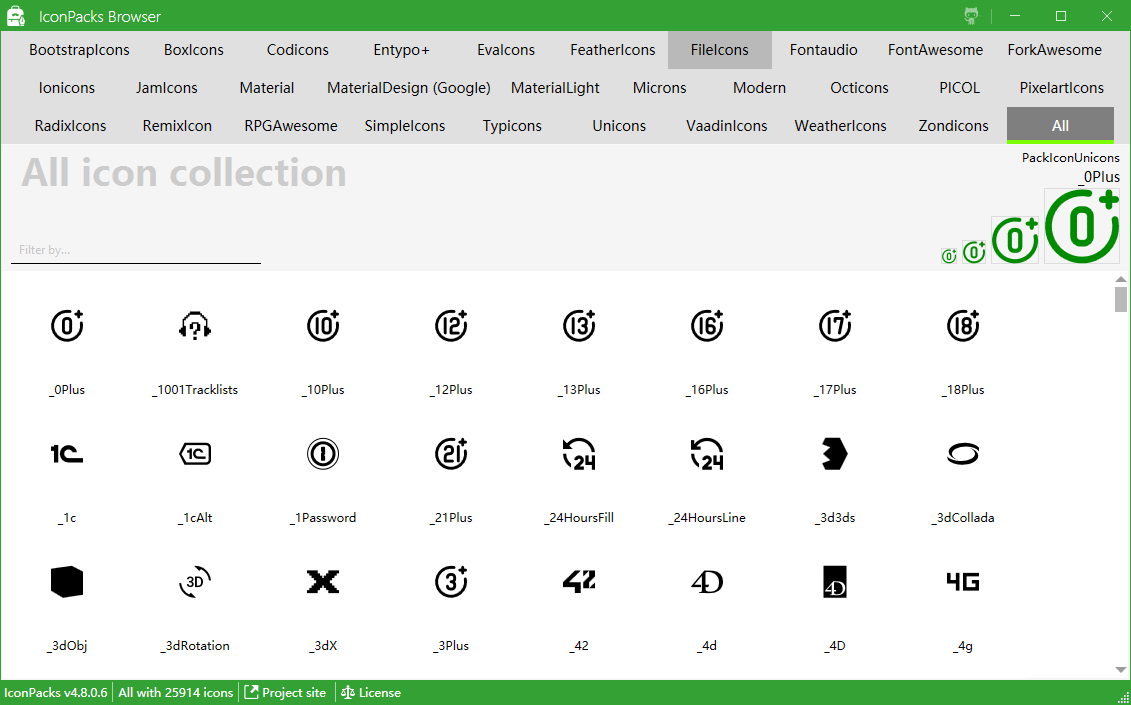
Task: Click the _3dX icon
Action: tap(323, 582)
